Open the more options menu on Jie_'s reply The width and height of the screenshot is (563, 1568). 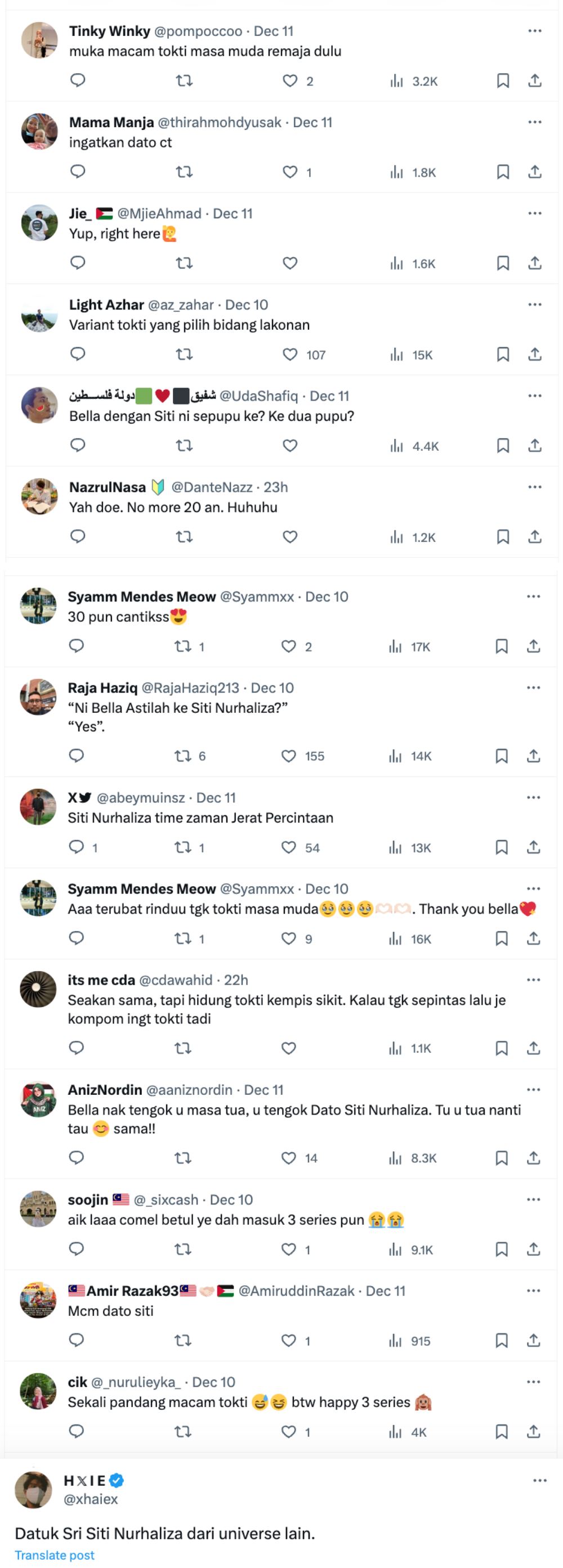point(535,213)
